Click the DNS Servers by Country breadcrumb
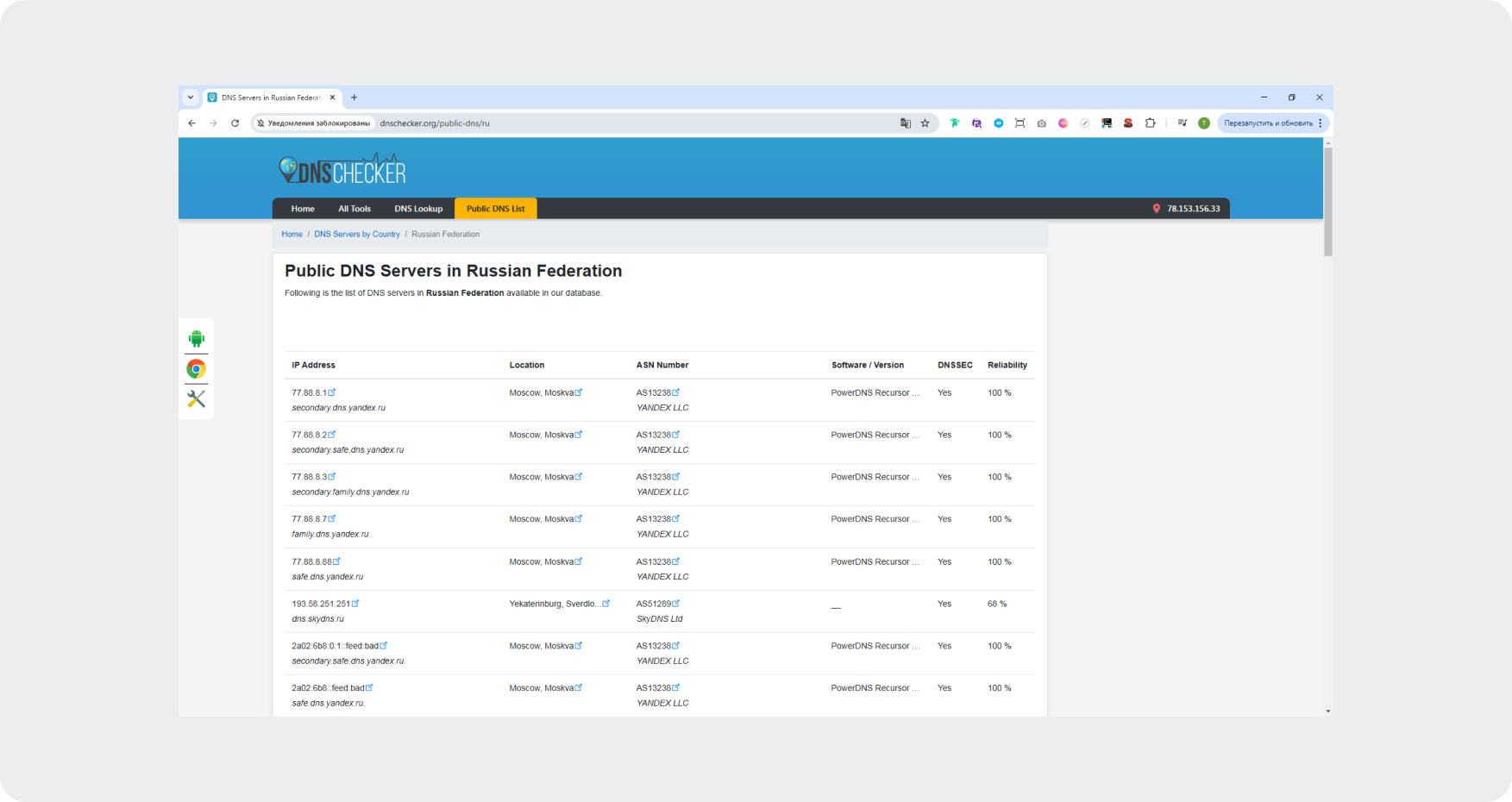1512x802 pixels. tap(356, 235)
